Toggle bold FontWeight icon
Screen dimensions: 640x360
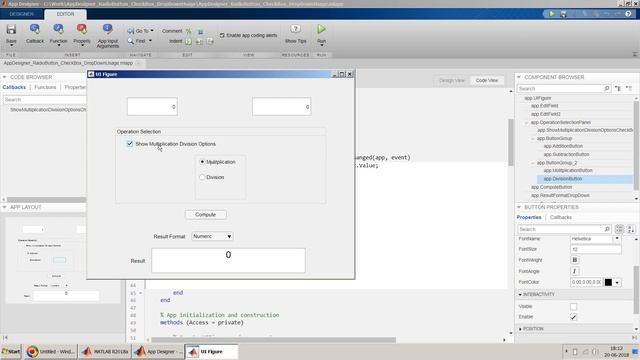(x=574, y=260)
